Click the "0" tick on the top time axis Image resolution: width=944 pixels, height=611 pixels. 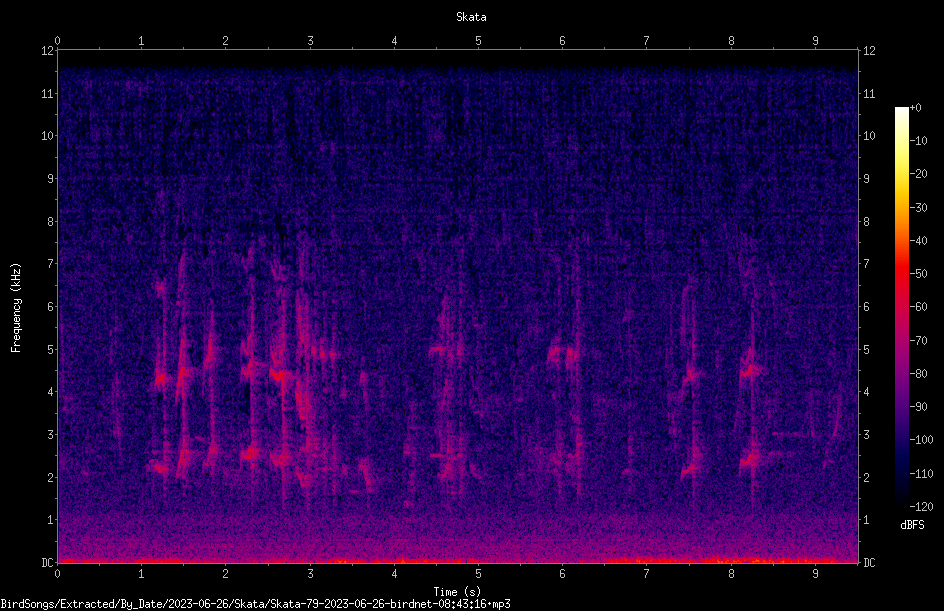[57, 41]
